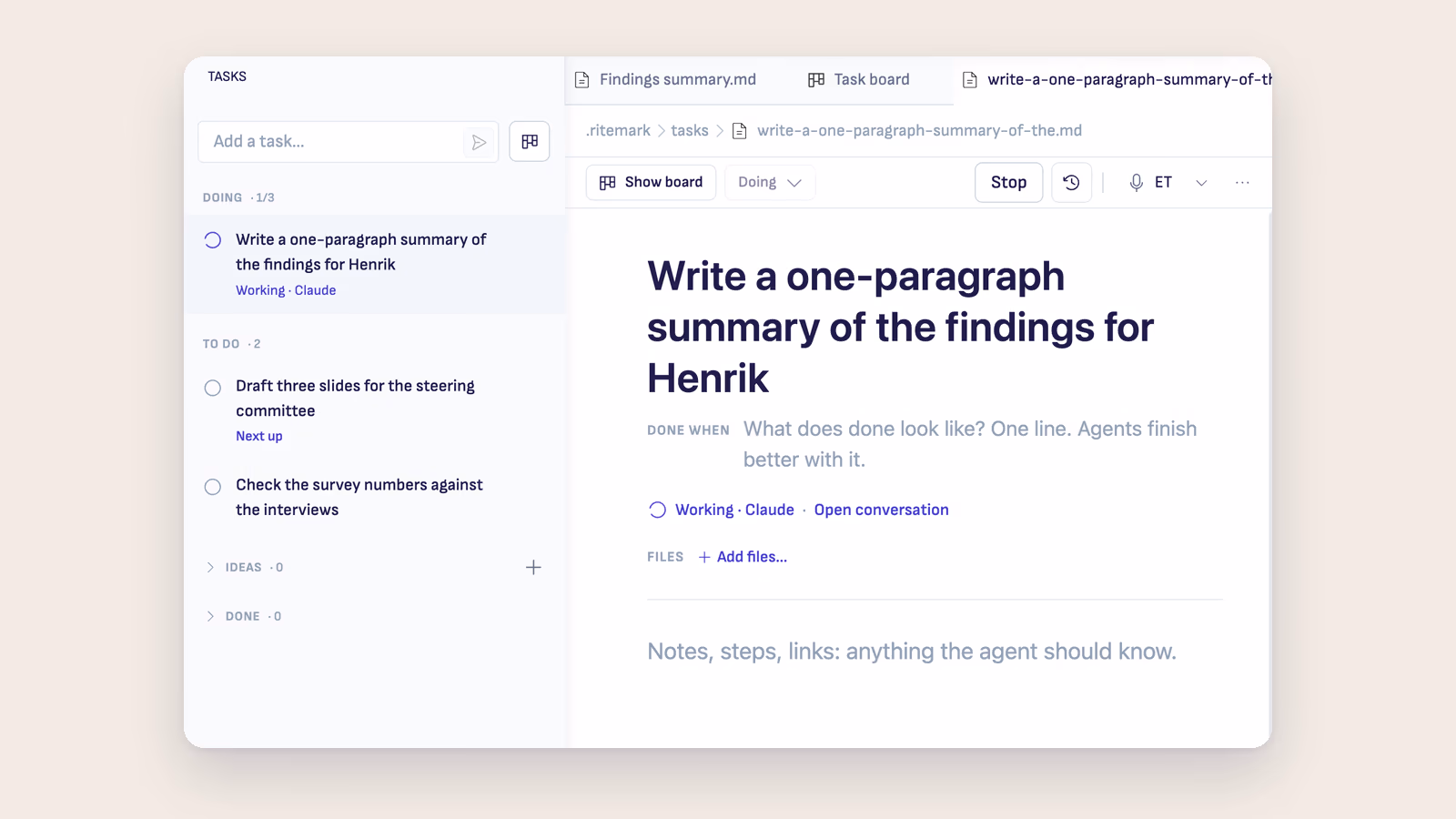The width and height of the screenshot is (1456, 819).
Task: Open conversation link for Claude
Action: (x=881, y=510)
